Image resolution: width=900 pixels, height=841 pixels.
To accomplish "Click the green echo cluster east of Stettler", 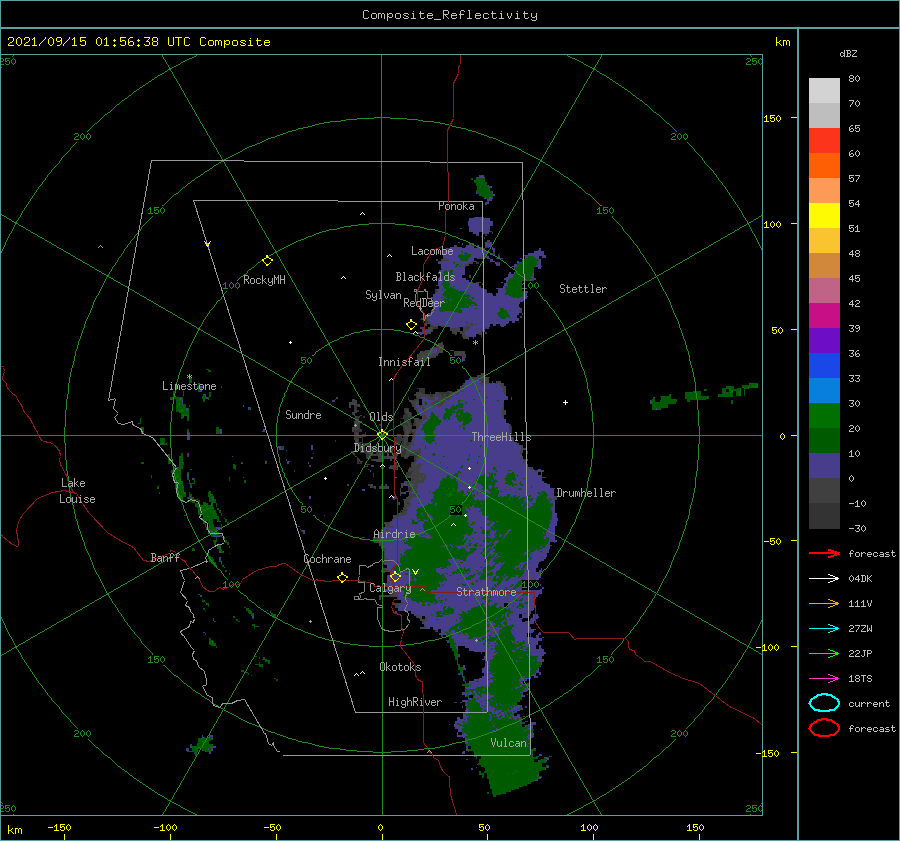I will (x=705, y=395).
